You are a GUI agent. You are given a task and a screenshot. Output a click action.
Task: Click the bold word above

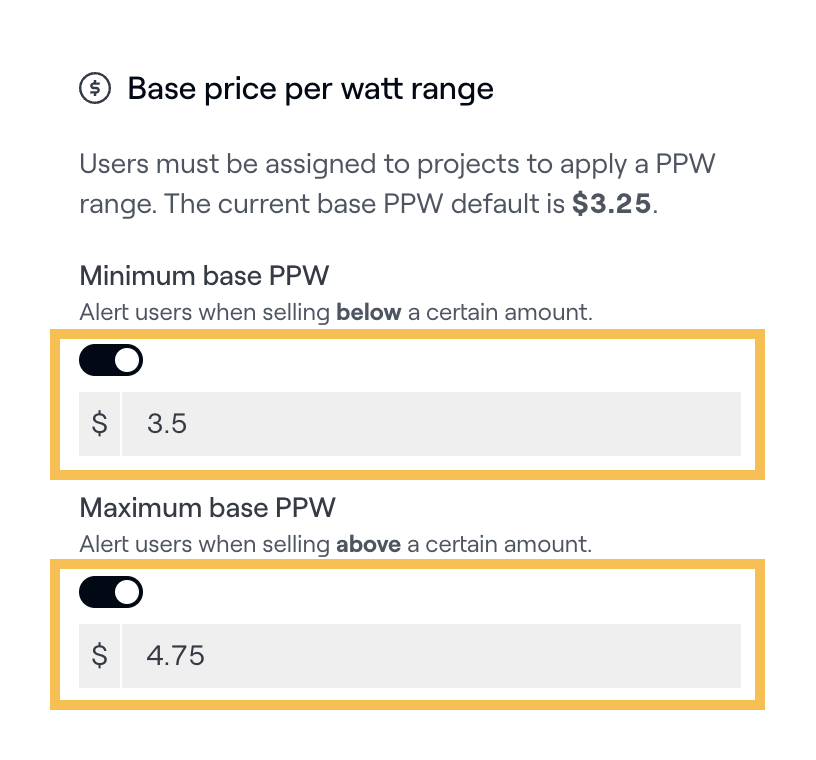[x=368, y=544]
